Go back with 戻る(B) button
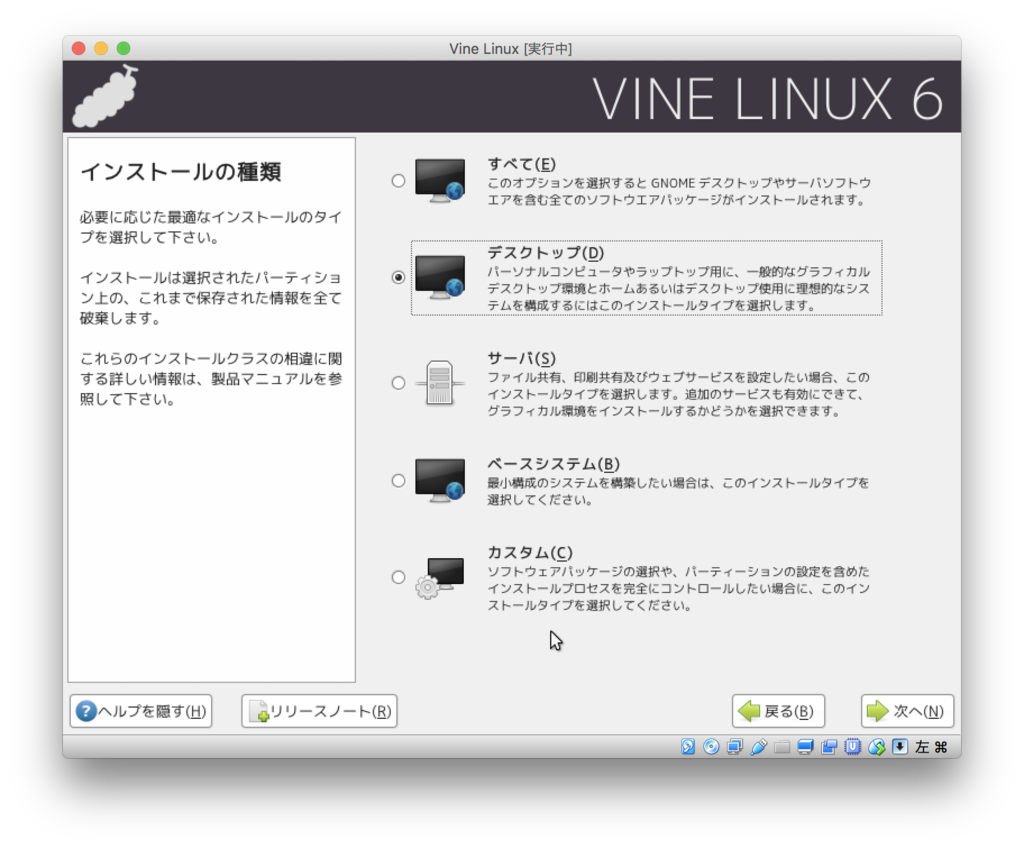Image resolution: width=1024 pixels, height=848 pixels. pos(778,711)
